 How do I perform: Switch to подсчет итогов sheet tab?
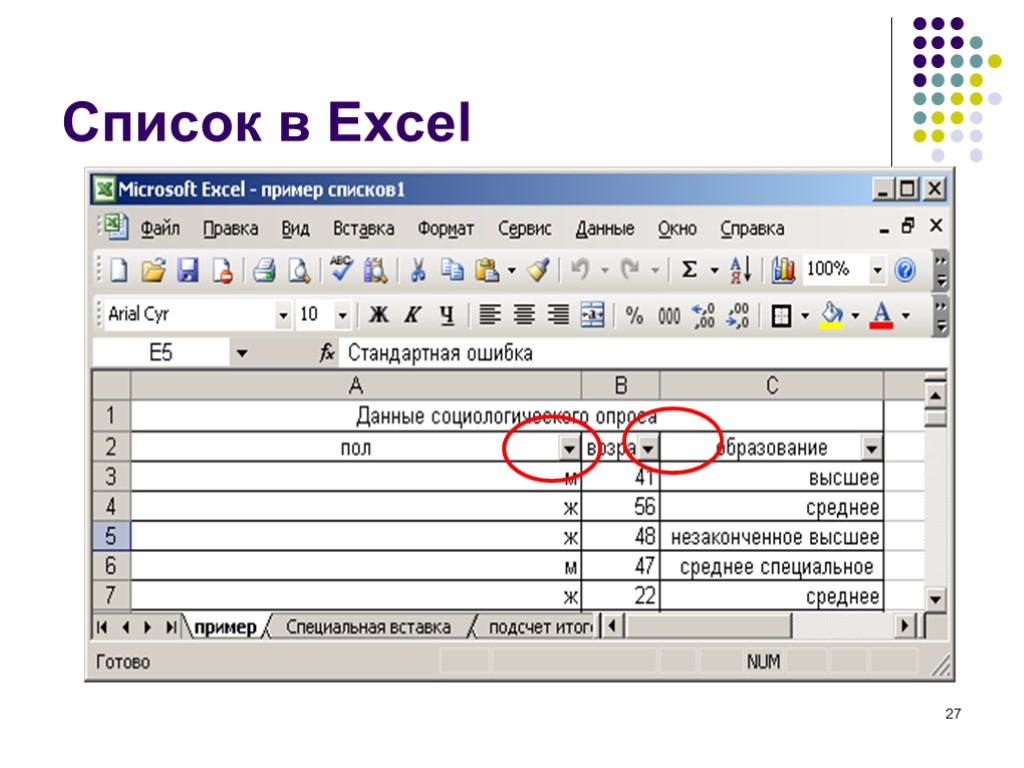click(x=541, y=627)
